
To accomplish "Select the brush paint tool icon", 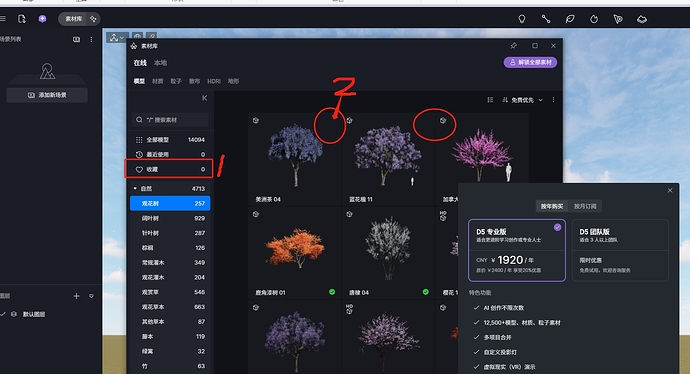I will point(618,19).
